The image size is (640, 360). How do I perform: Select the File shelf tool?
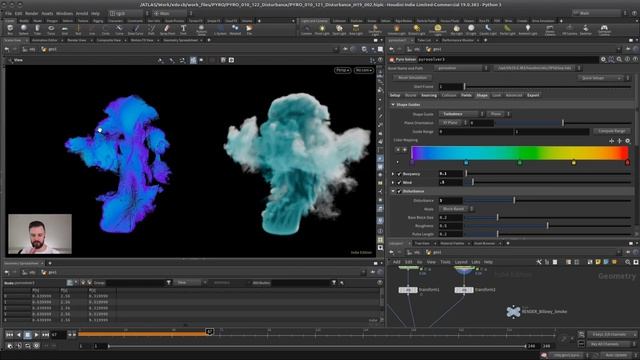coord(249,30)
